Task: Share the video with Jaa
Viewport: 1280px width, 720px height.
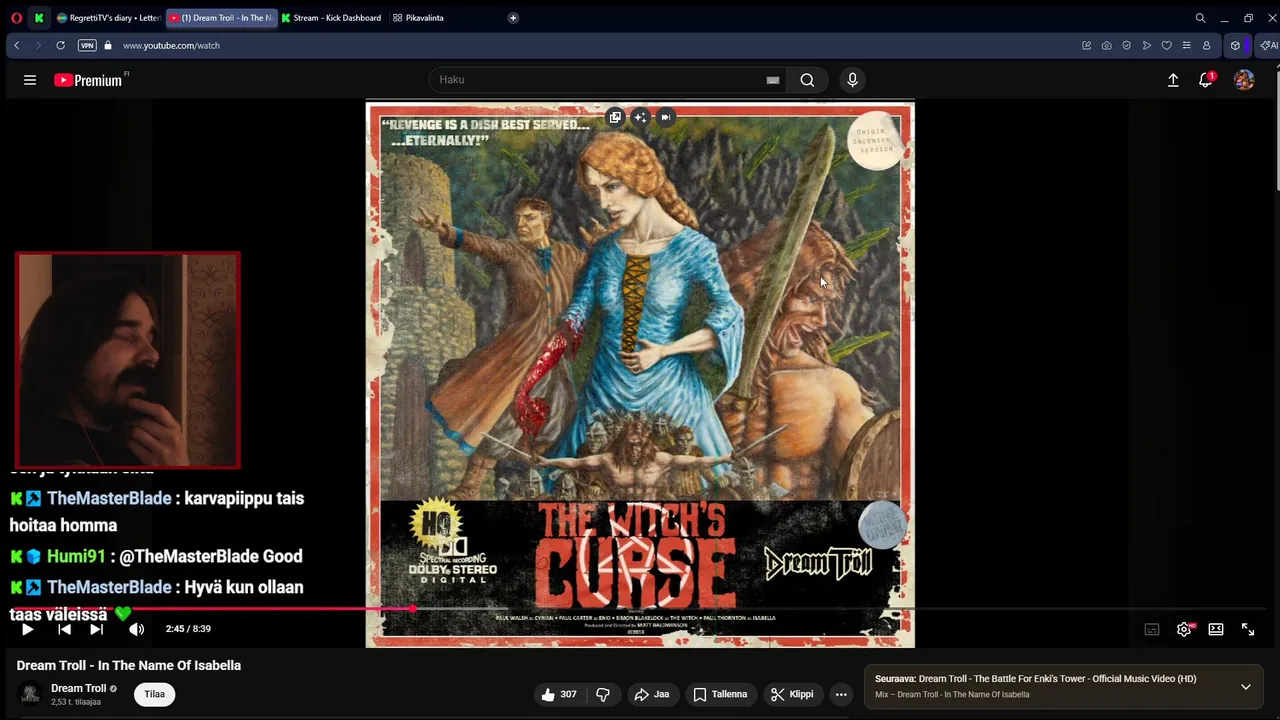Action: click(652, 694)
